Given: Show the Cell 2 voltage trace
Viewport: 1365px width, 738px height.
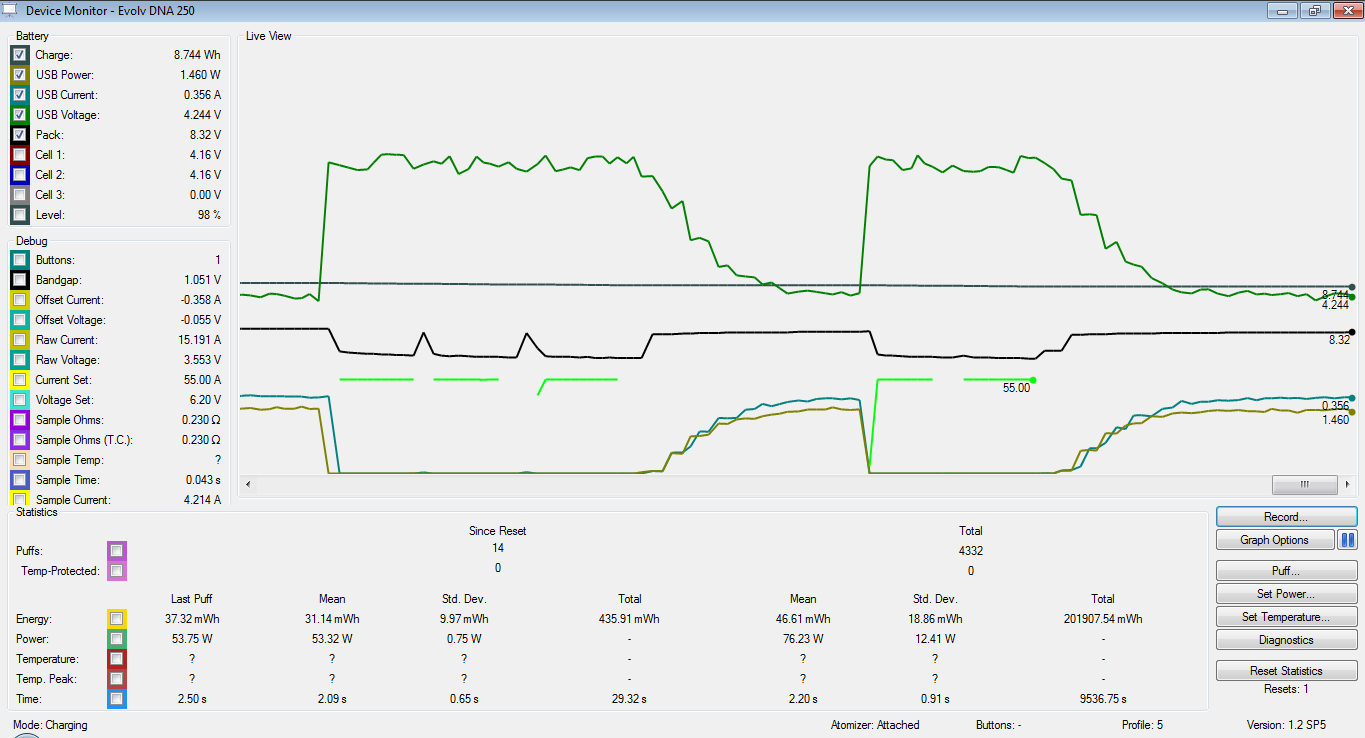Looking at the screenshot, I should click(20, 175).
